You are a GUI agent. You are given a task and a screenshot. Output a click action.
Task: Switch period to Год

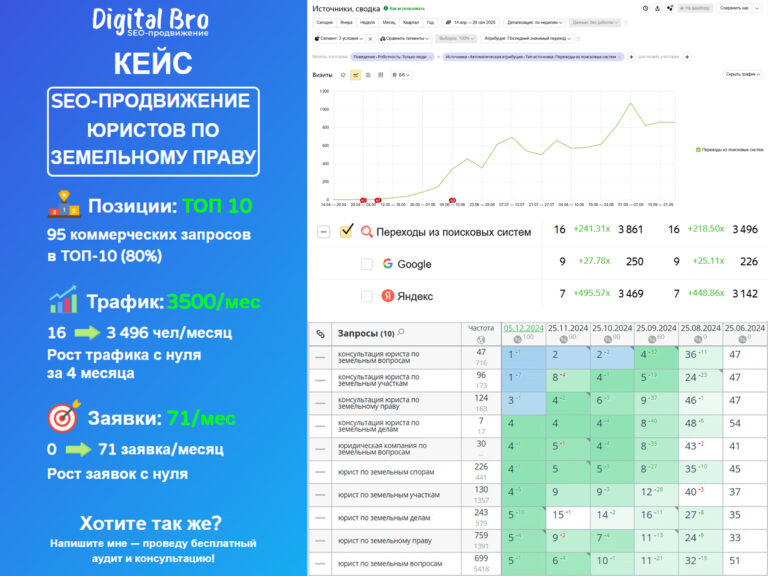tap(430, 23)
